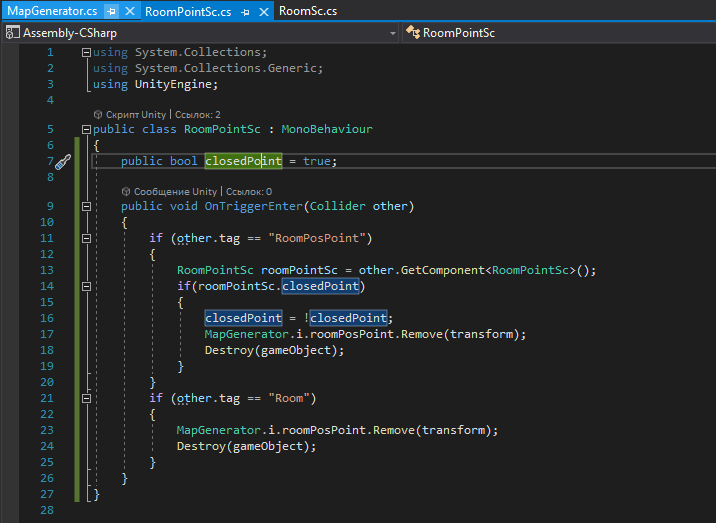Open the RoomSc.cs tab
716x523 pixels.
pos(308,11)
